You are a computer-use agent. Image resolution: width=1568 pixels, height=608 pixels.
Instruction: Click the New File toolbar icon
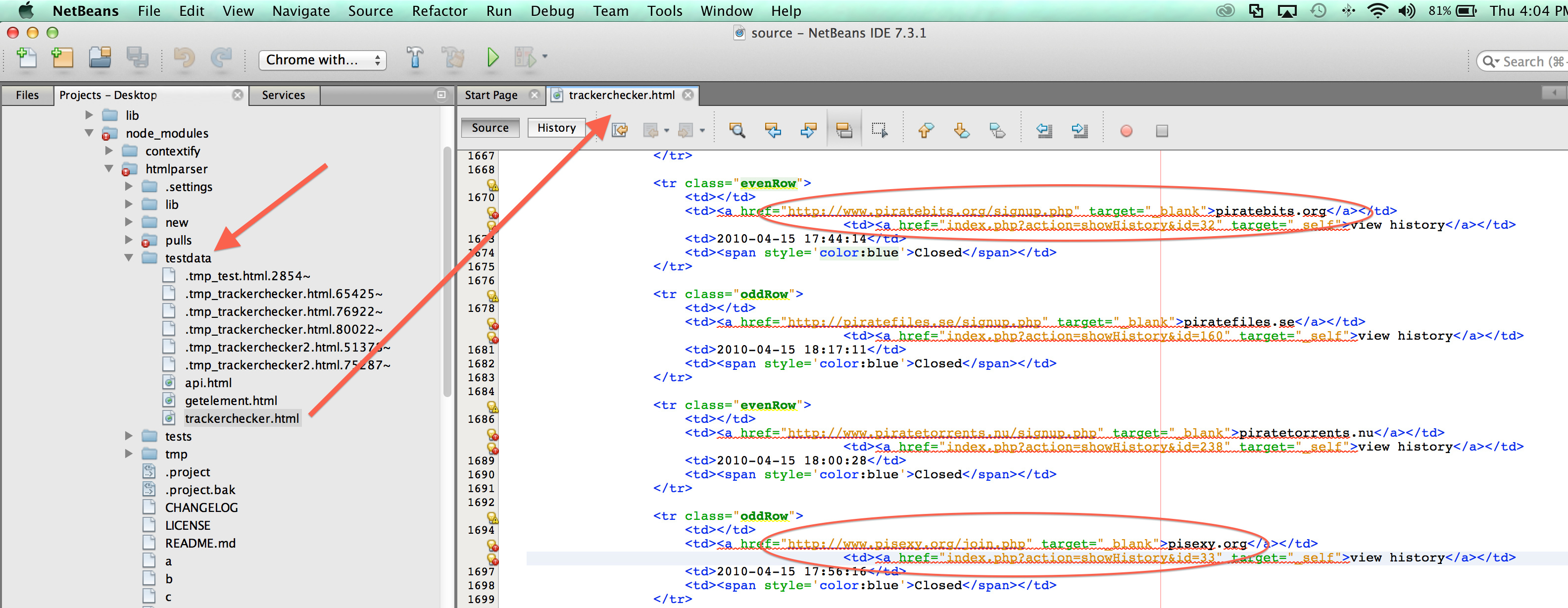[26, 58]
